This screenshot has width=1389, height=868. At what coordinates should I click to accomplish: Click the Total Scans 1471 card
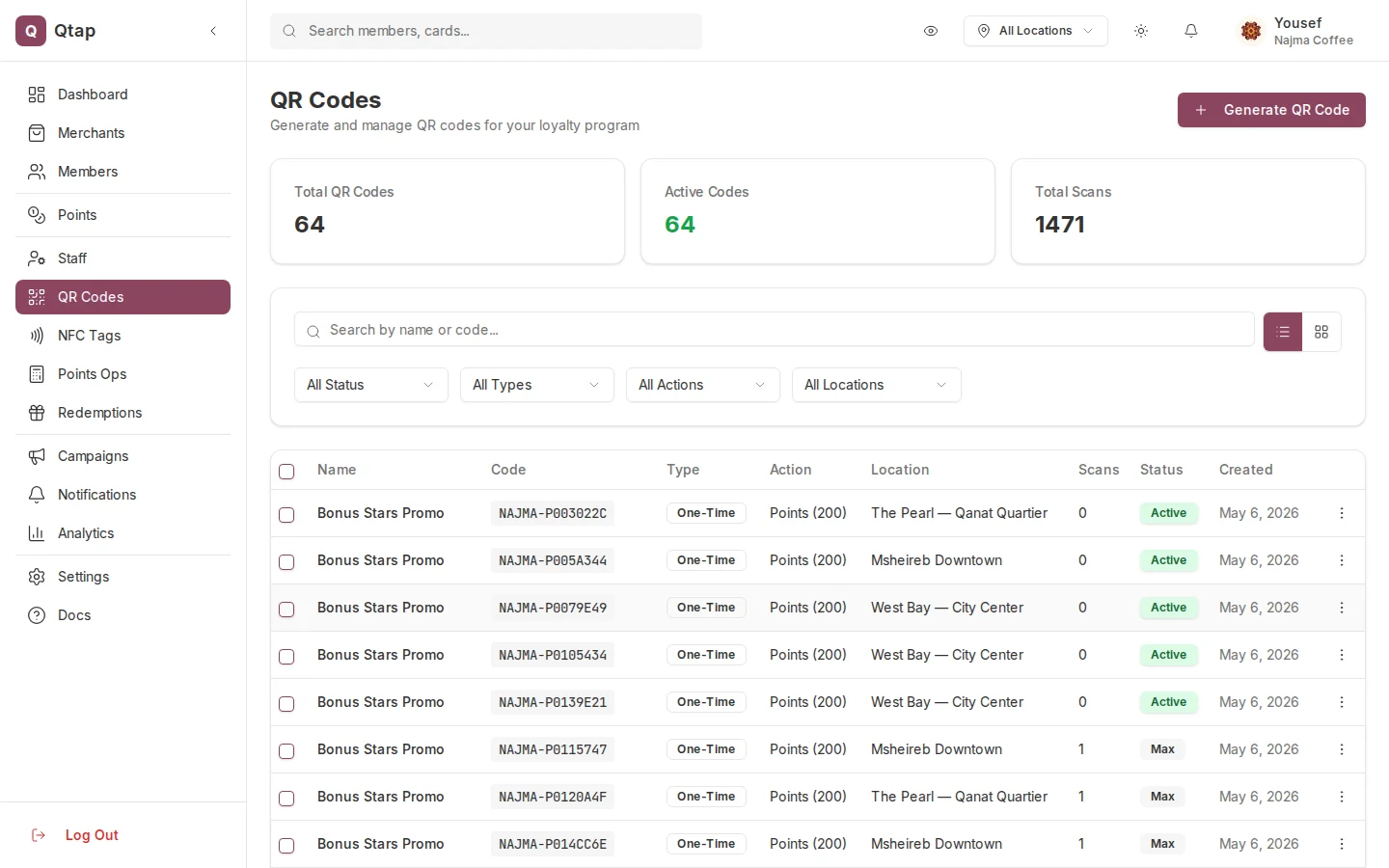click(1188, 211)
